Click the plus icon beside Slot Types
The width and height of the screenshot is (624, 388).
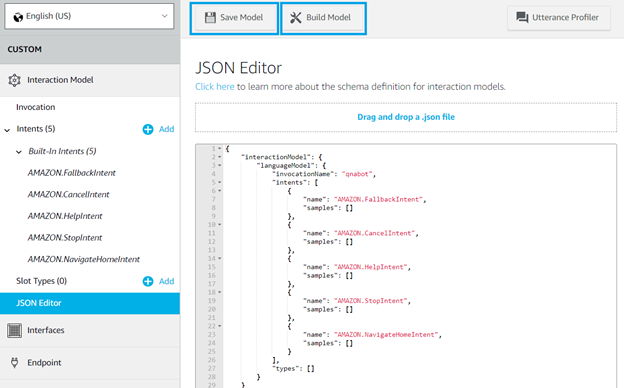(x=148, y=281)
